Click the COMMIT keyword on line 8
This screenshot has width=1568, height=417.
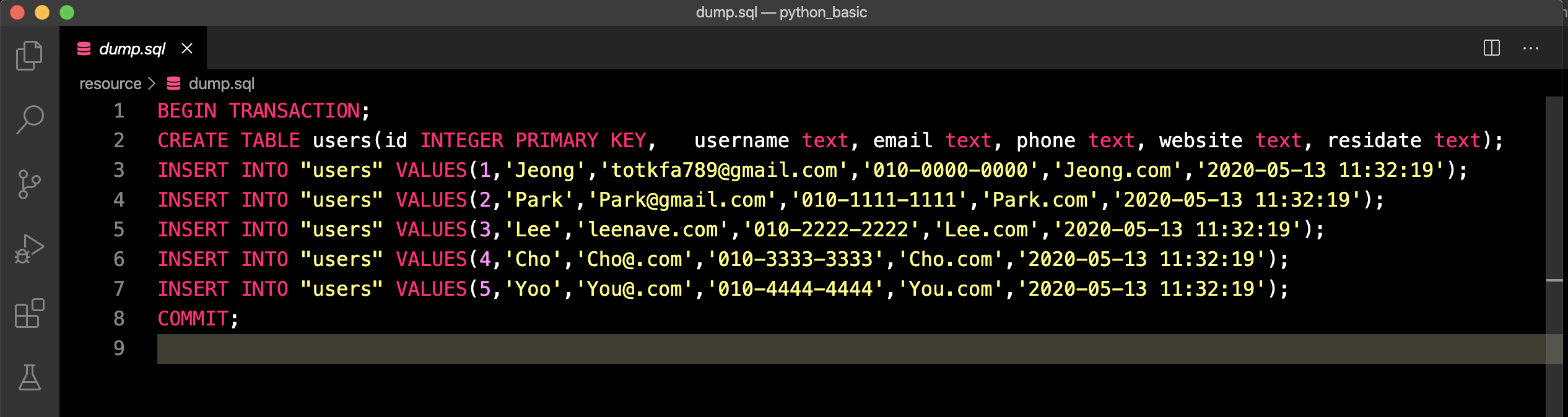point(193,319)
